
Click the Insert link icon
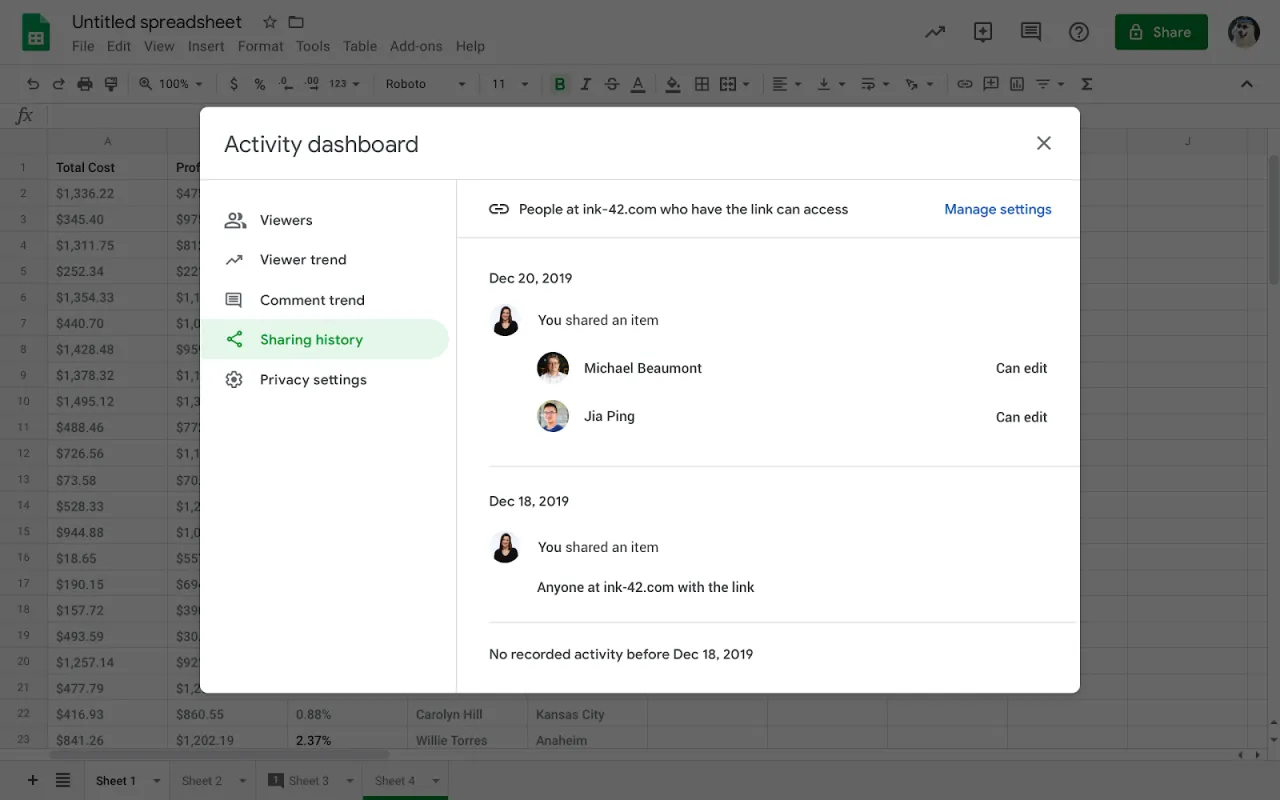[965, 84]
